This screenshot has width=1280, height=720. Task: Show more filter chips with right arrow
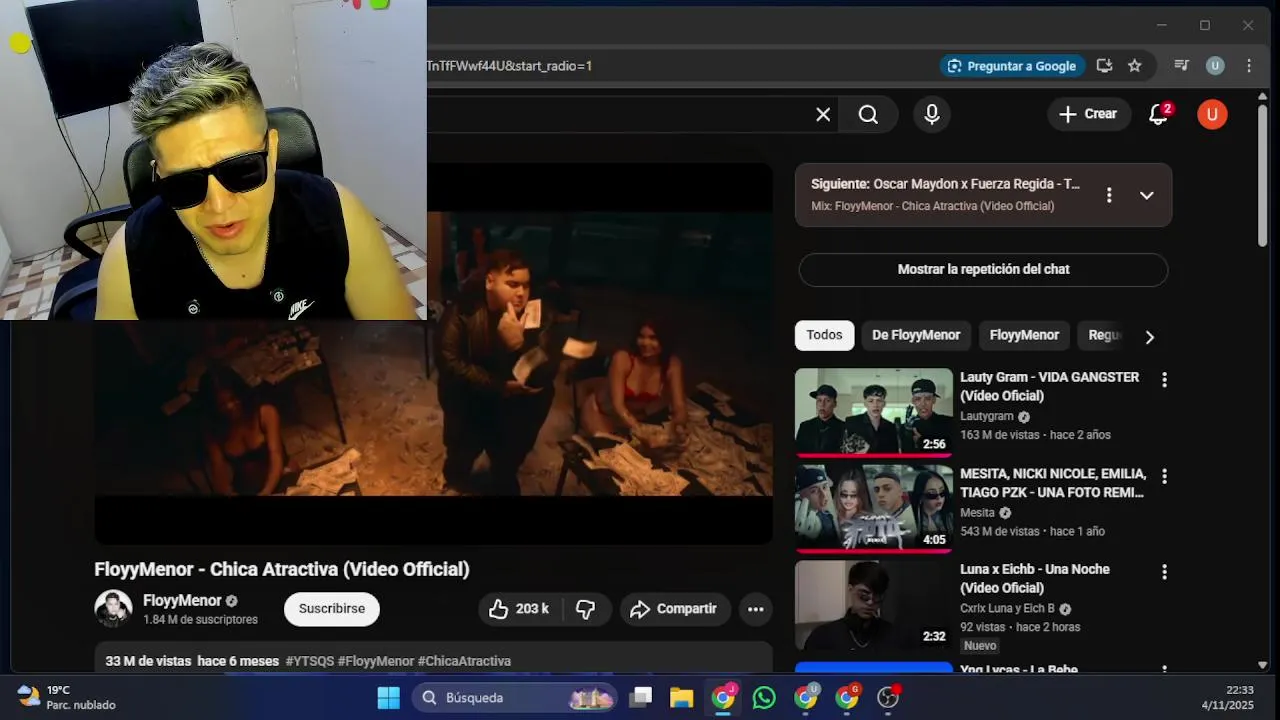[1149, 337]
